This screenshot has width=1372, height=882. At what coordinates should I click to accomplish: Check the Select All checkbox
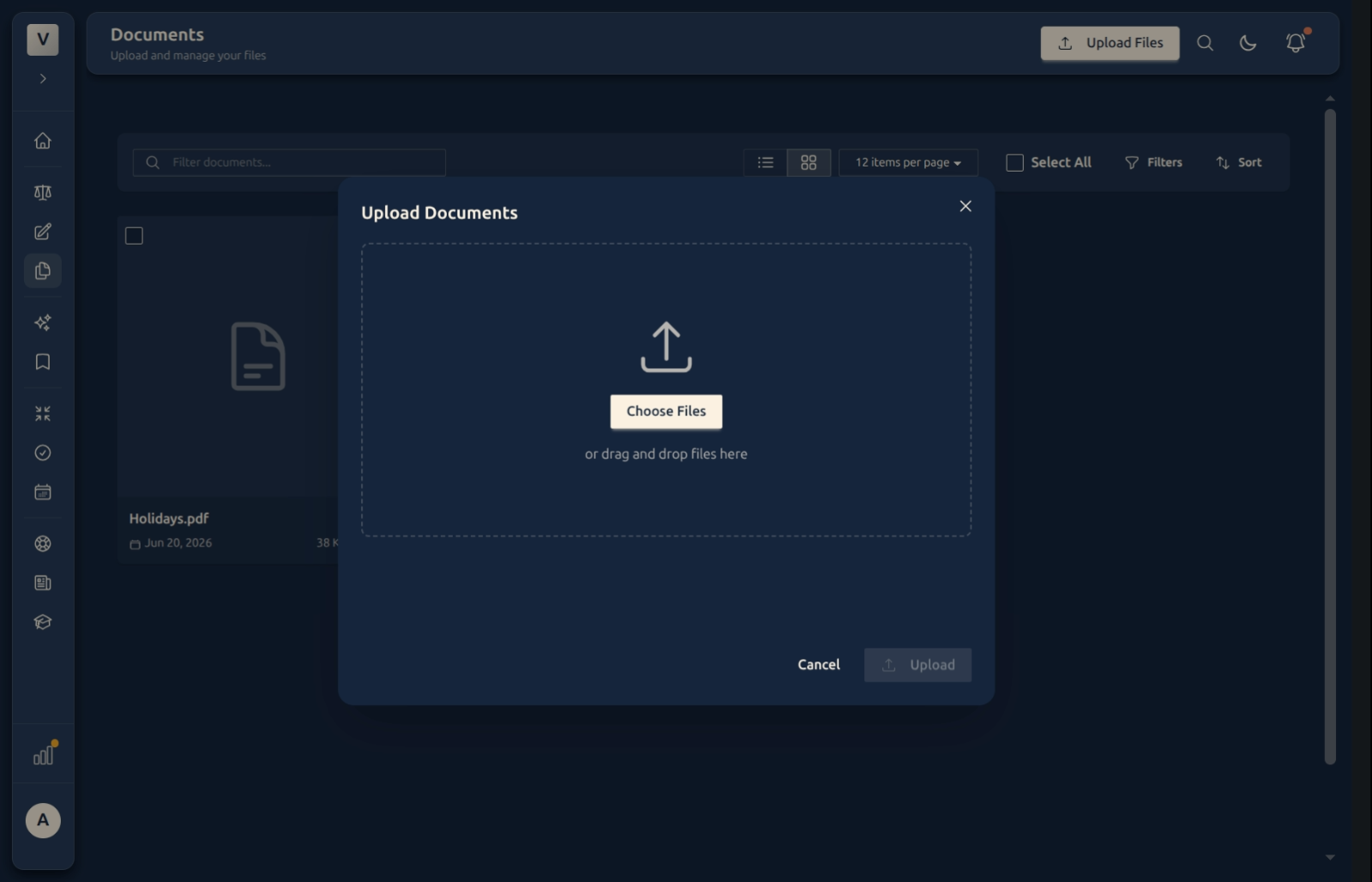[1014, 162]
